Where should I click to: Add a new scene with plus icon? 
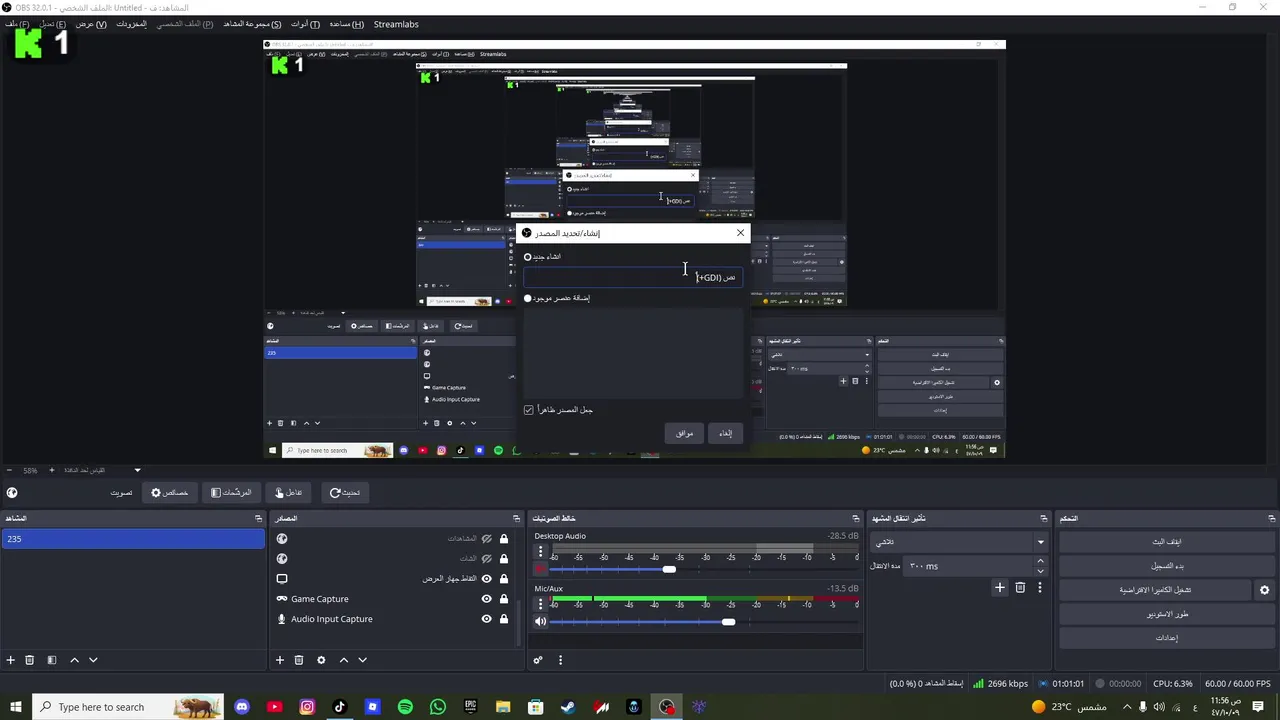point(11,660)
